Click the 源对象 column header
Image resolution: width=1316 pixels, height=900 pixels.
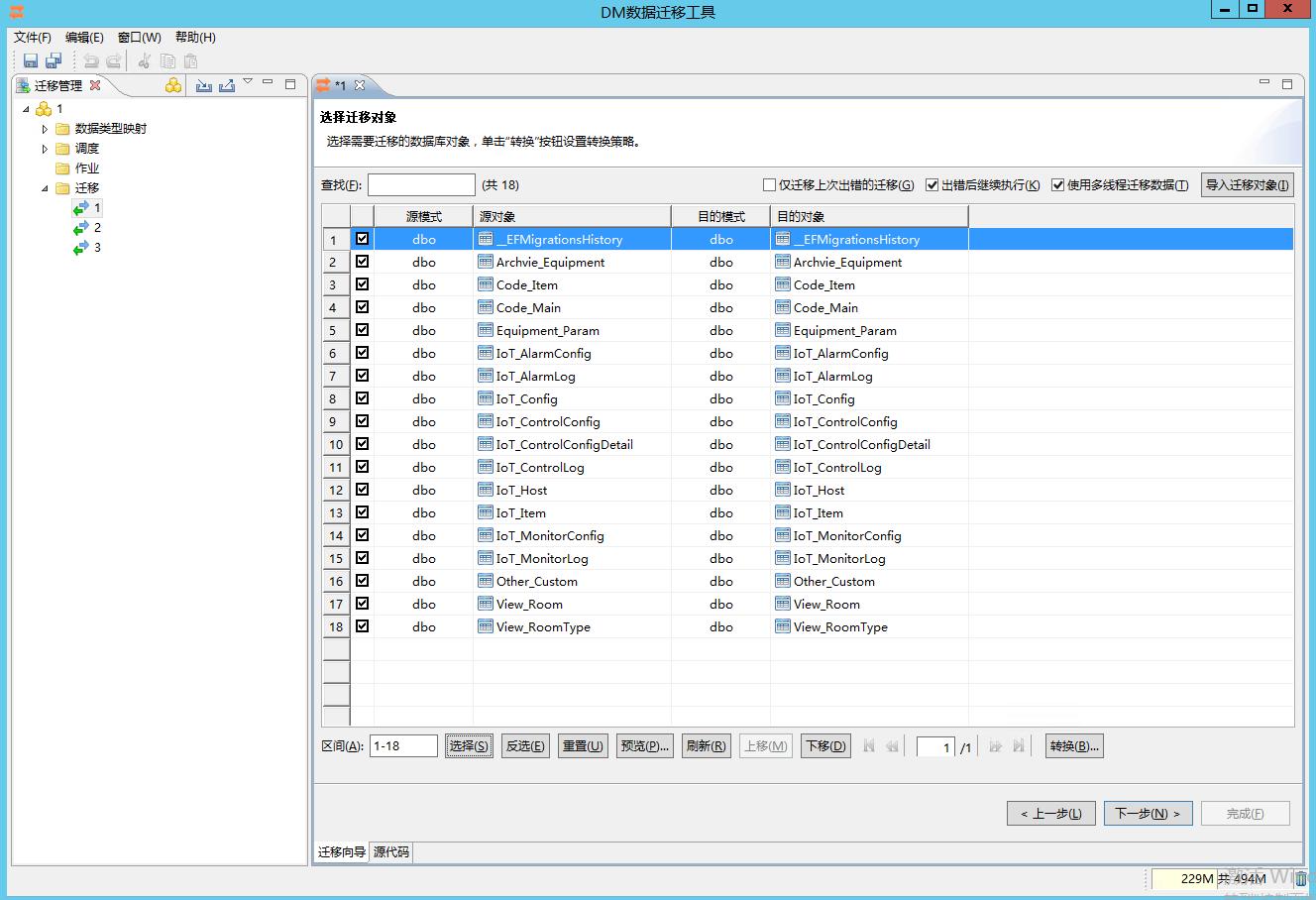tap(573, 216)
